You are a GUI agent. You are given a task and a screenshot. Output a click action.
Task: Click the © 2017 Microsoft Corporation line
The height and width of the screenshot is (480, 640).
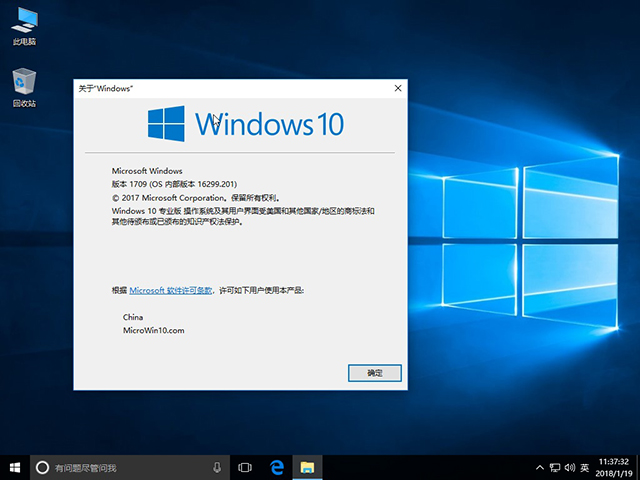196,198
